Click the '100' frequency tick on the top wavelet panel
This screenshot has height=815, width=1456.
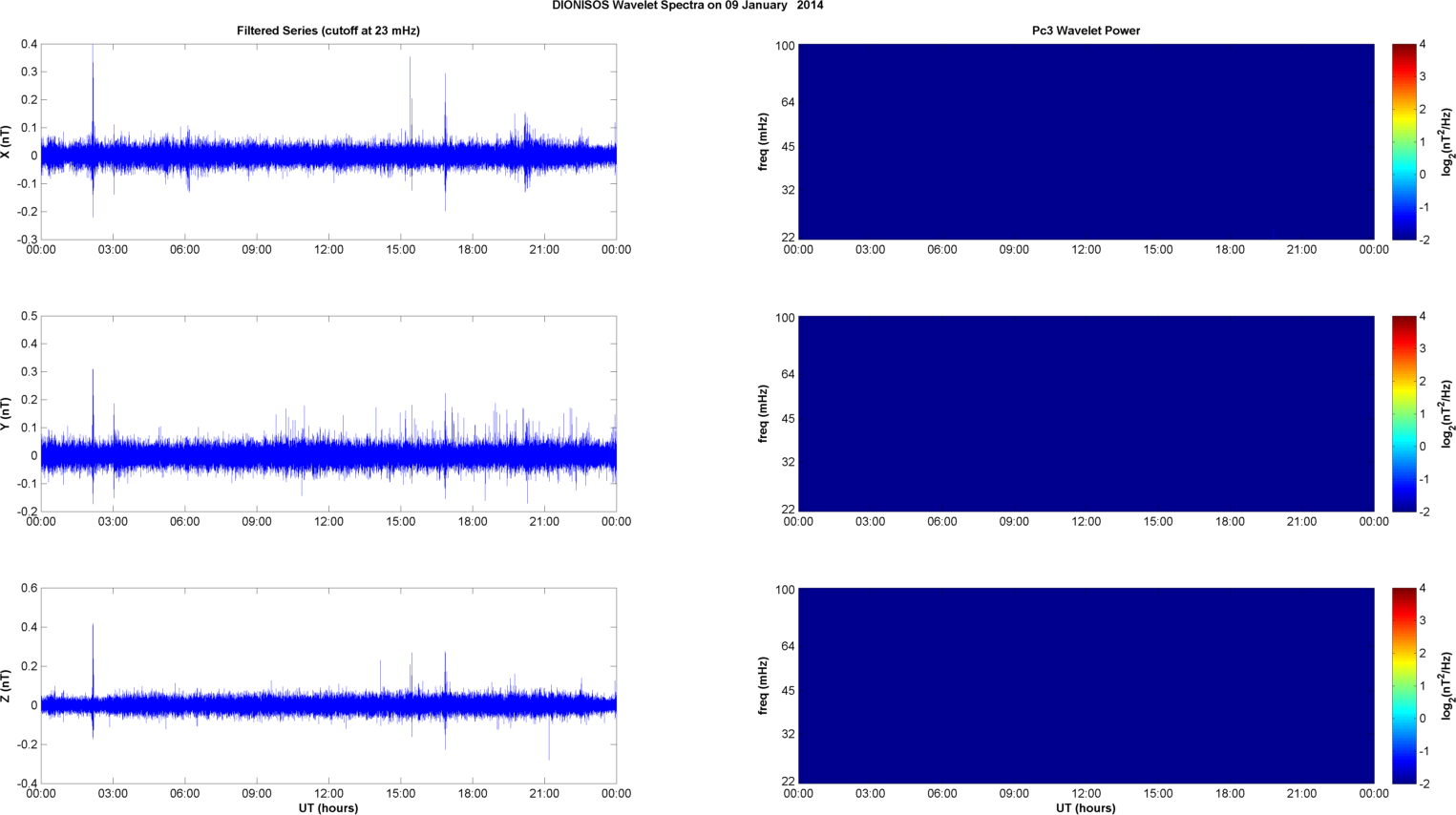tap(785, 46)
